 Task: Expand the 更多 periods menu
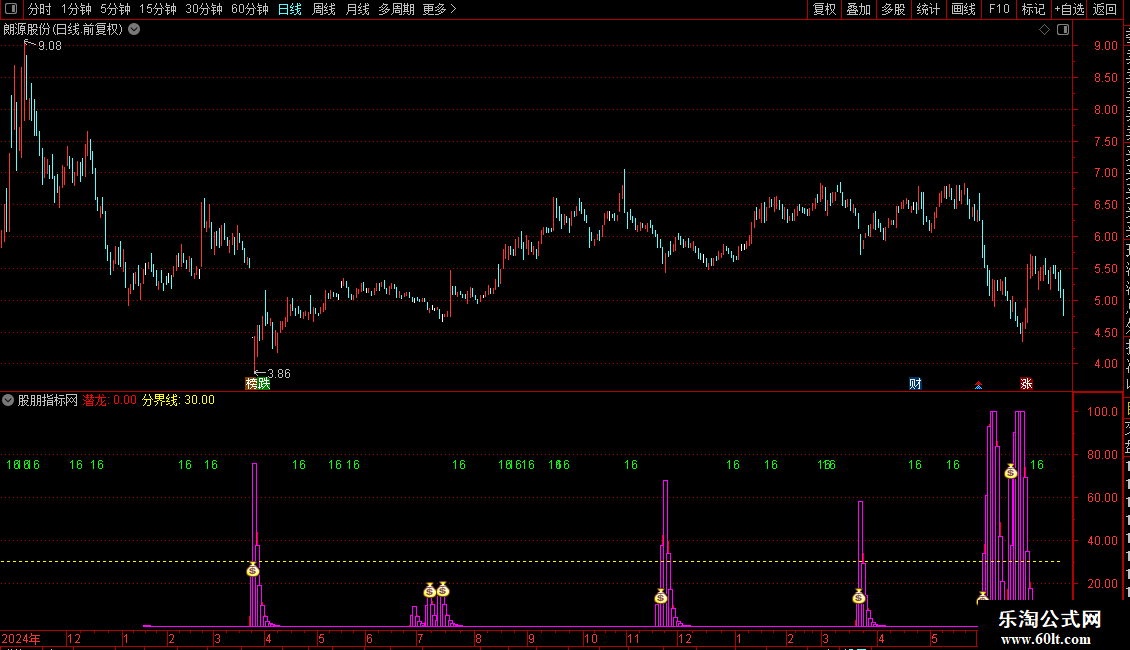click(x=440, y=9)
